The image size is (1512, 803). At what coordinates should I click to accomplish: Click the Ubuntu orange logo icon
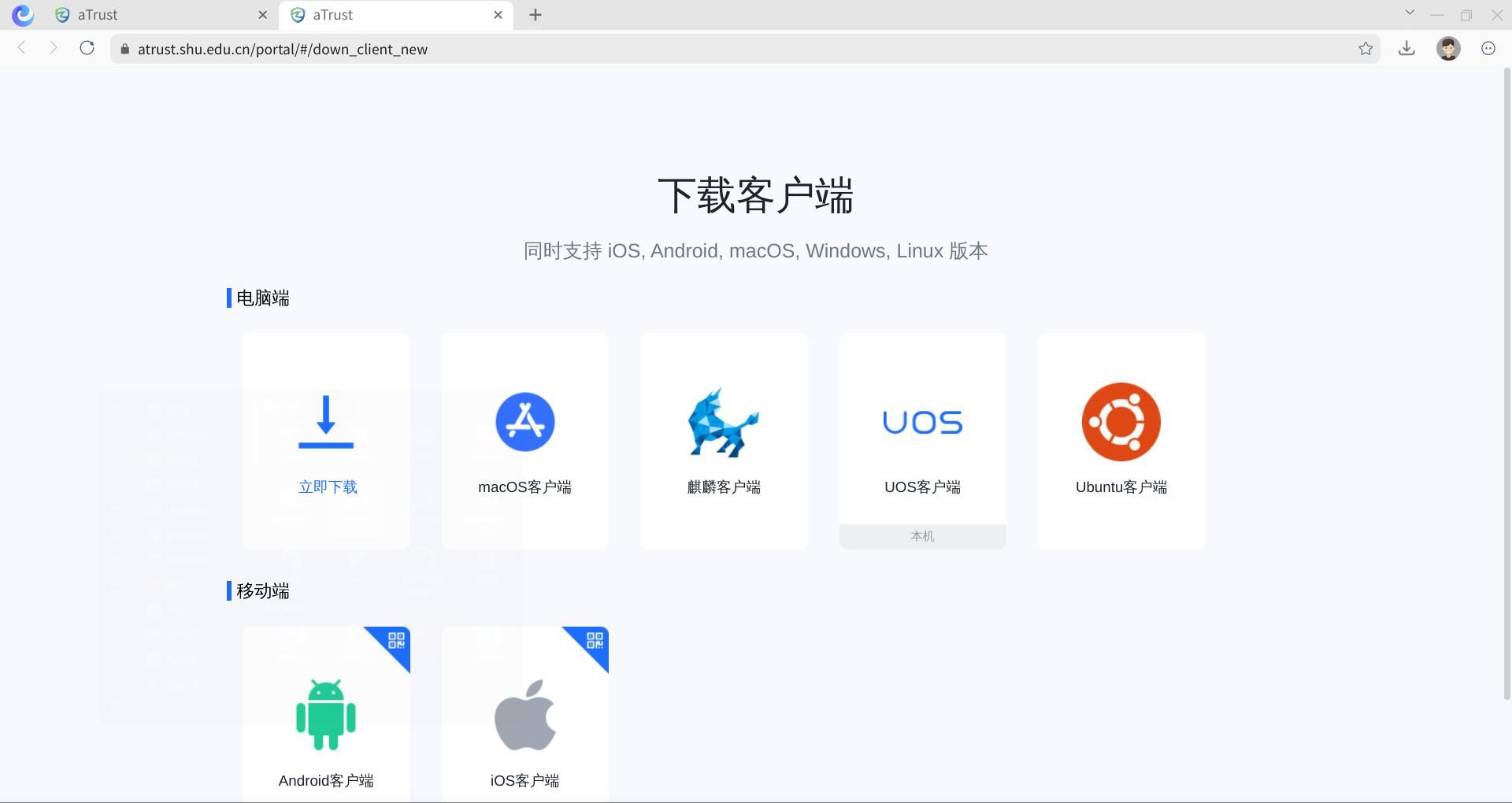(1121, 422)
